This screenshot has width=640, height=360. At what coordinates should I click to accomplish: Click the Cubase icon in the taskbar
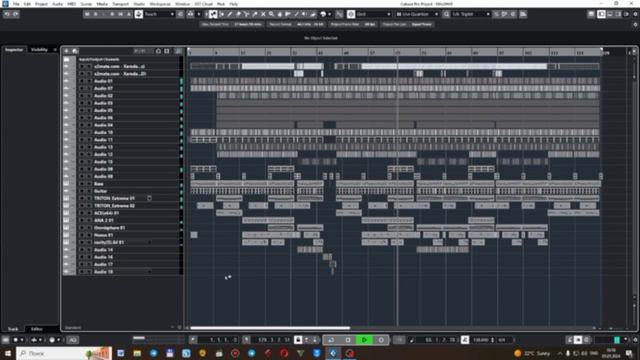(x=333, y=353)
